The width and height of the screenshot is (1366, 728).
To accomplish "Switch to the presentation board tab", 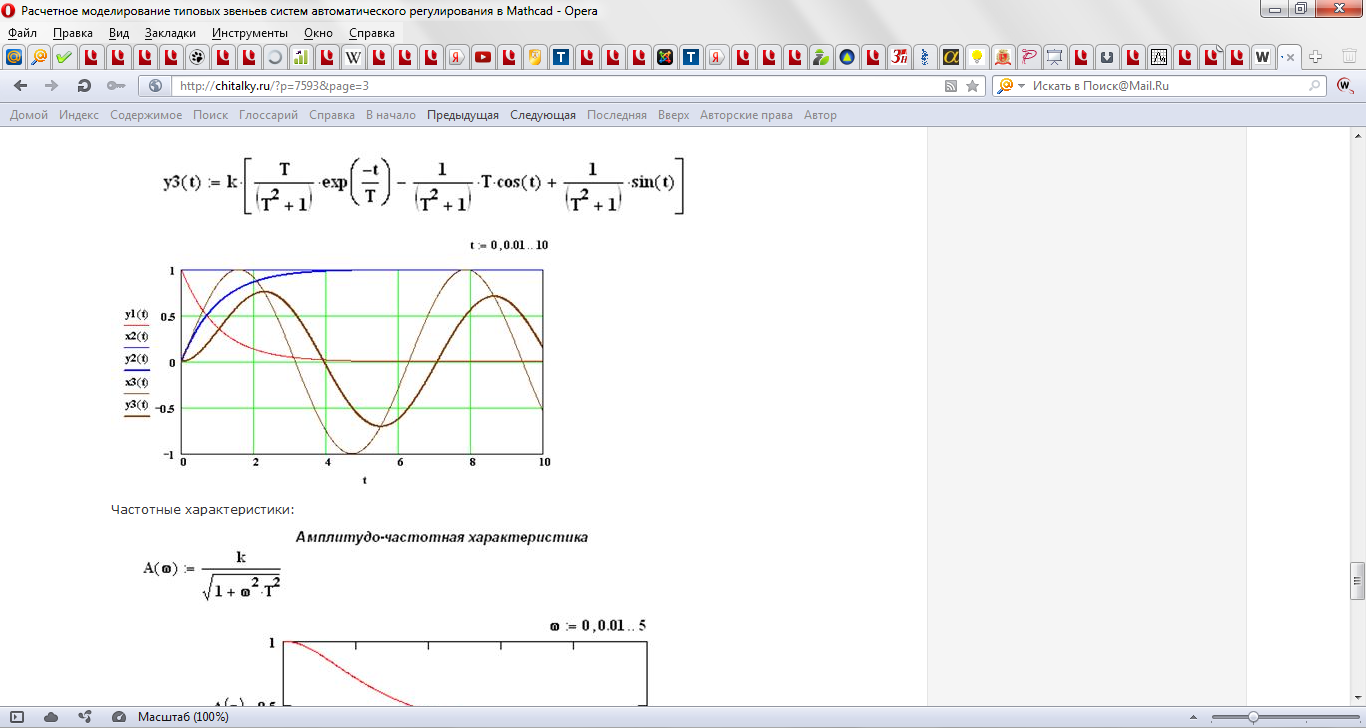I will click(1054, 56).
